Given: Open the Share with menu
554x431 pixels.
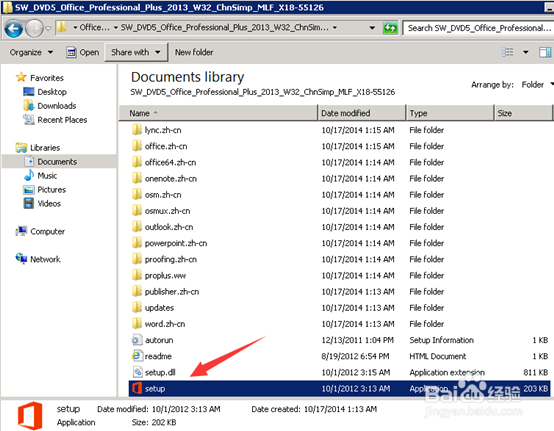Looking at the screenshot, I should pyautogui.click(x=136, y=52).
